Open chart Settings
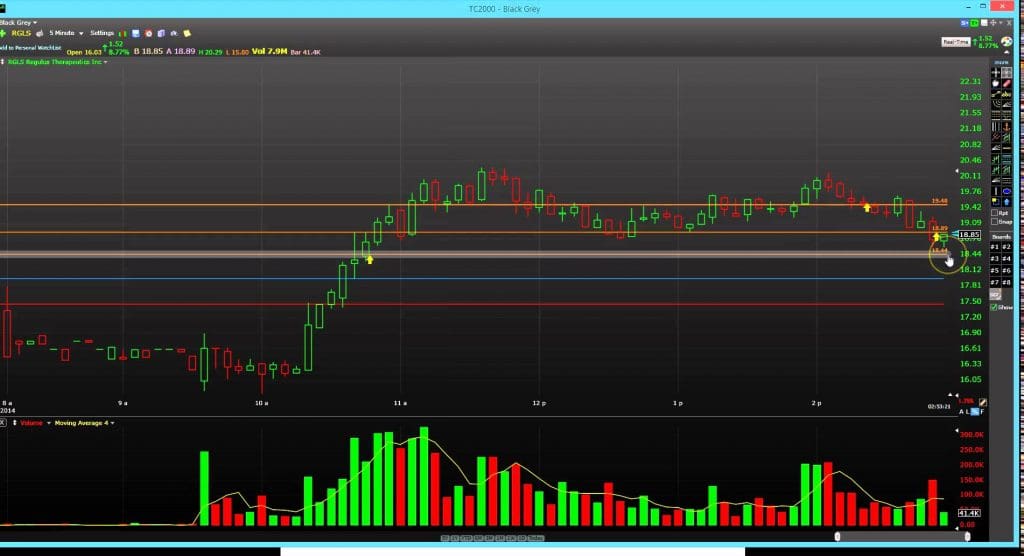1024x556 pixels. pos(102,33)
